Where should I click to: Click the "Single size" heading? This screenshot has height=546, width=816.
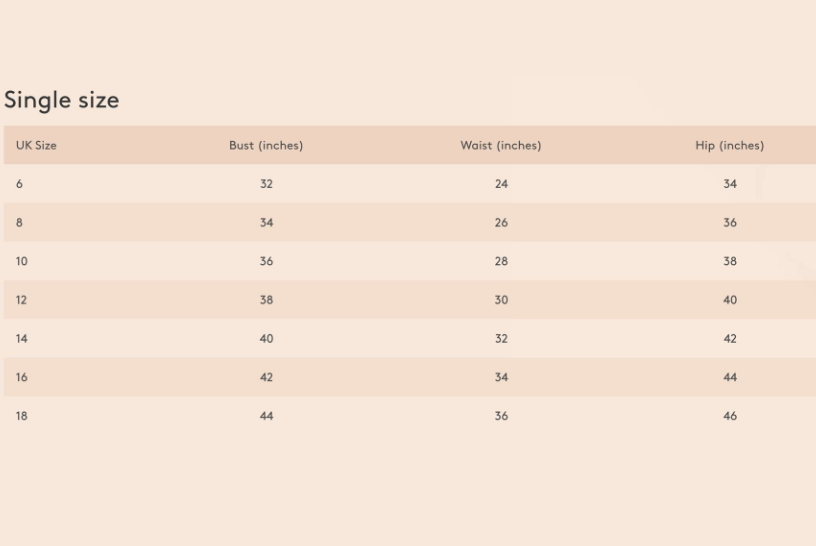click(x=62, y=100)
